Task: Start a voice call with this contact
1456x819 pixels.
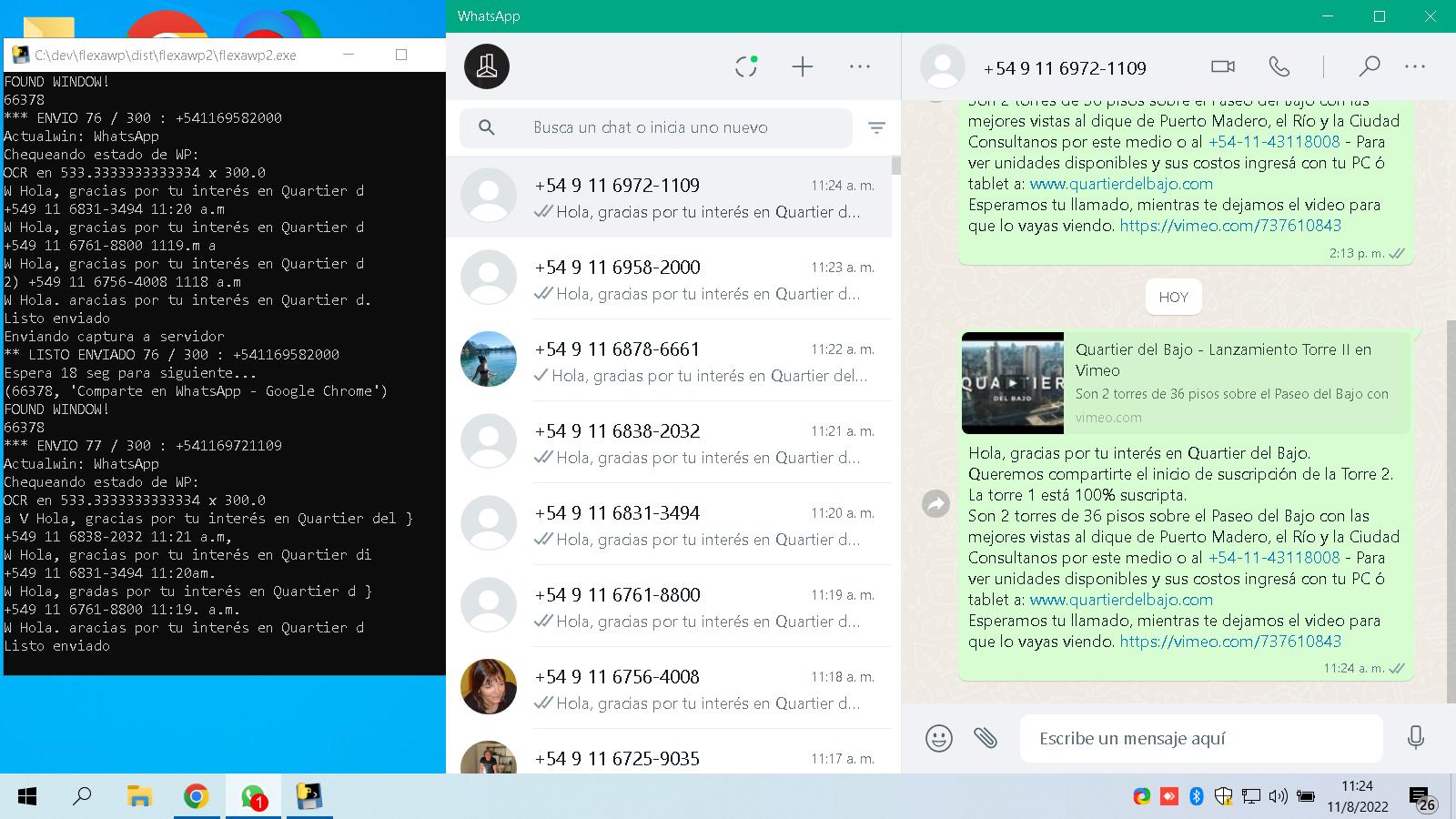Action: click(x=1279, y=66)
